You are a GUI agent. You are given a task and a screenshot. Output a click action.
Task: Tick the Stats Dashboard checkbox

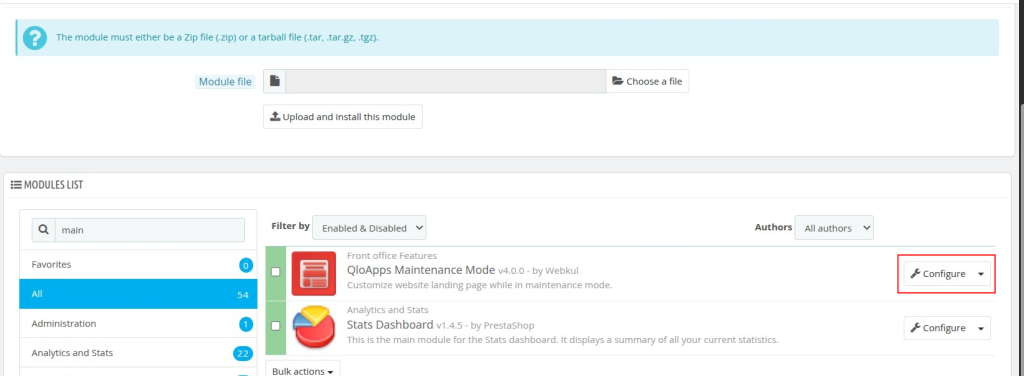(276, 325)
